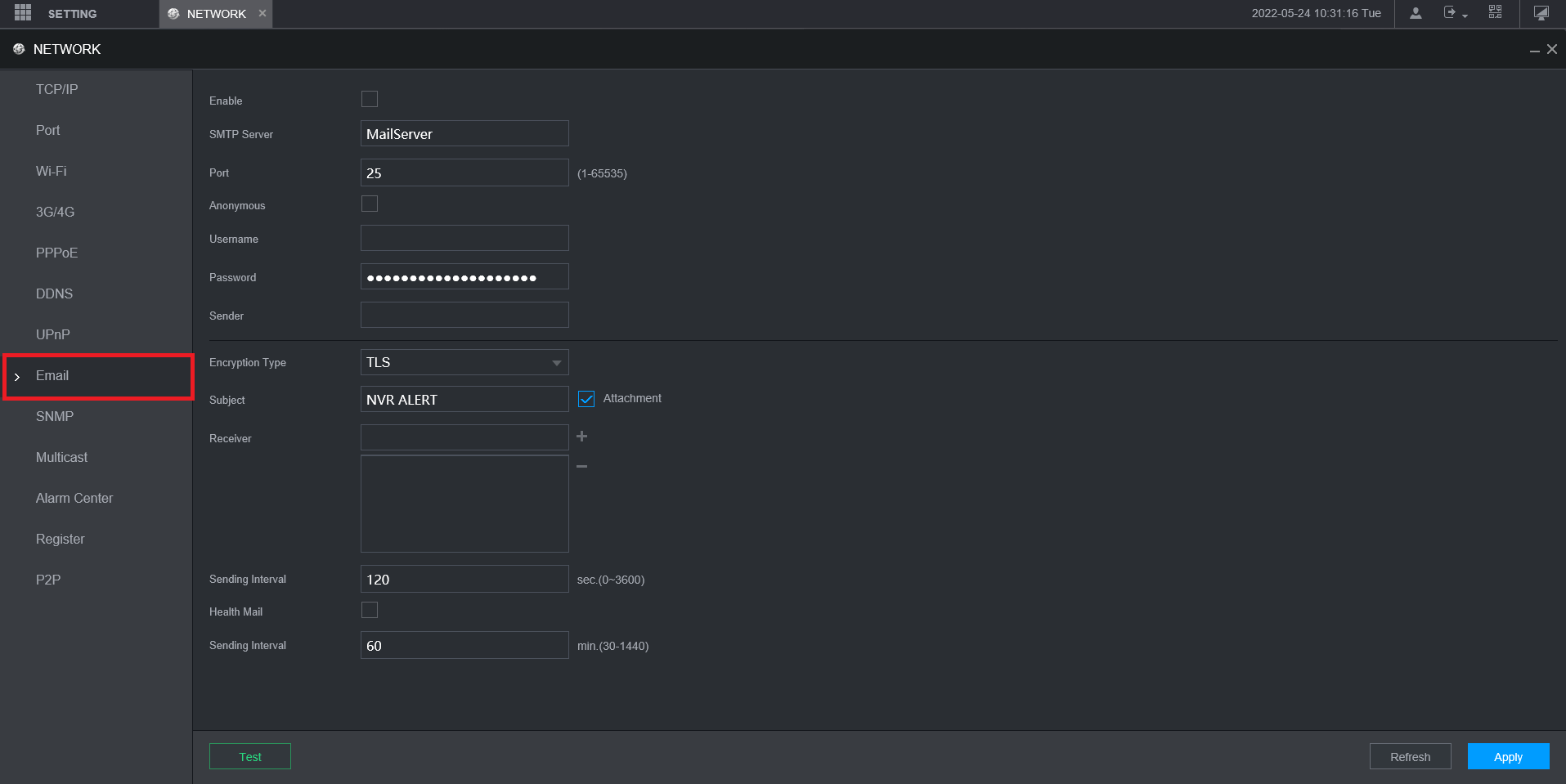Open the Encryption Type dropdown
The height and width of the screenshot is (784, 1566).
[464, 362]
